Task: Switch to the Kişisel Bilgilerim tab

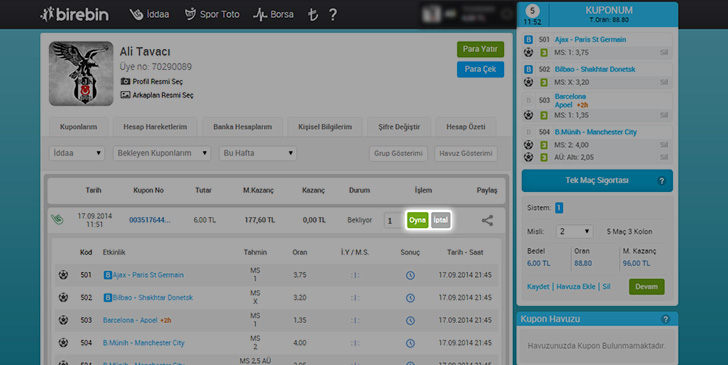Action: (x=325, y=127)
